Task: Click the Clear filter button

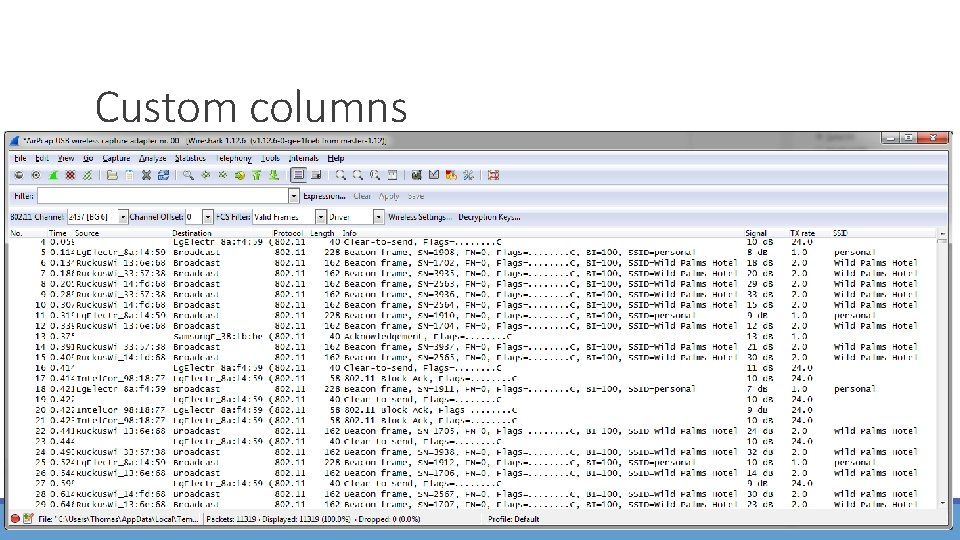Action: tap(362, 196)
